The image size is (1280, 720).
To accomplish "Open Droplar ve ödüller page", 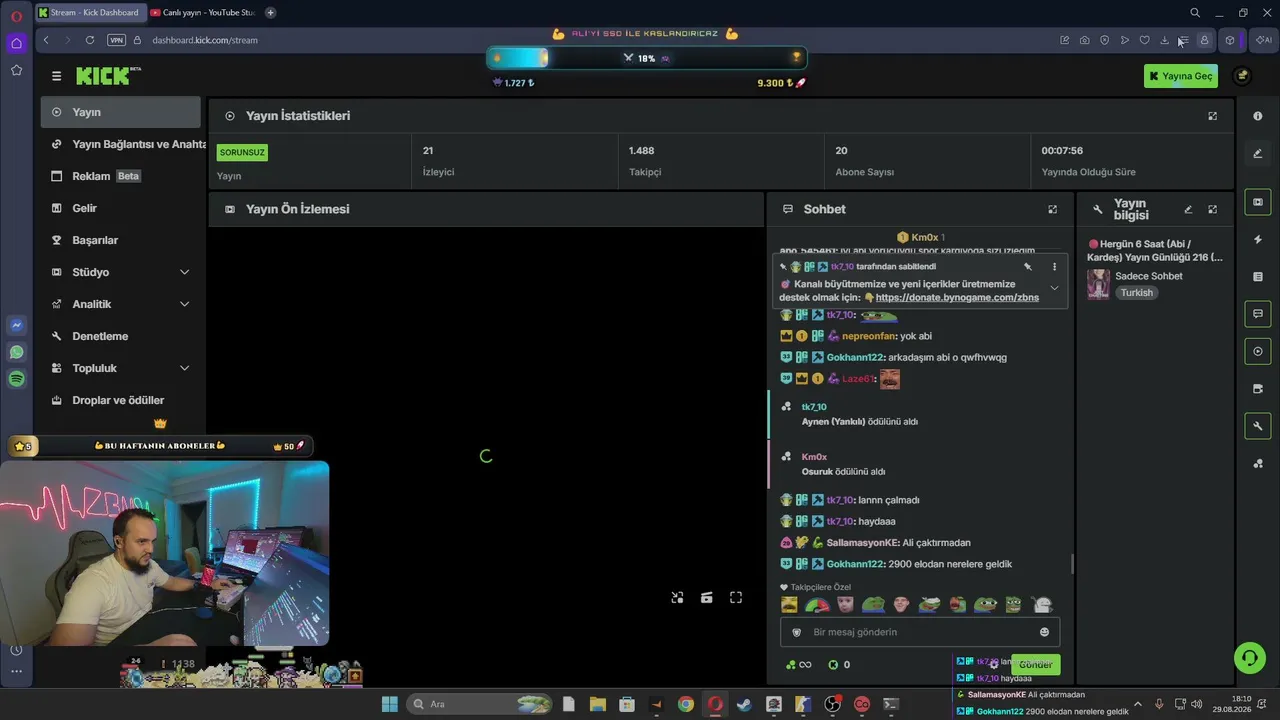I will click(121, 400).
